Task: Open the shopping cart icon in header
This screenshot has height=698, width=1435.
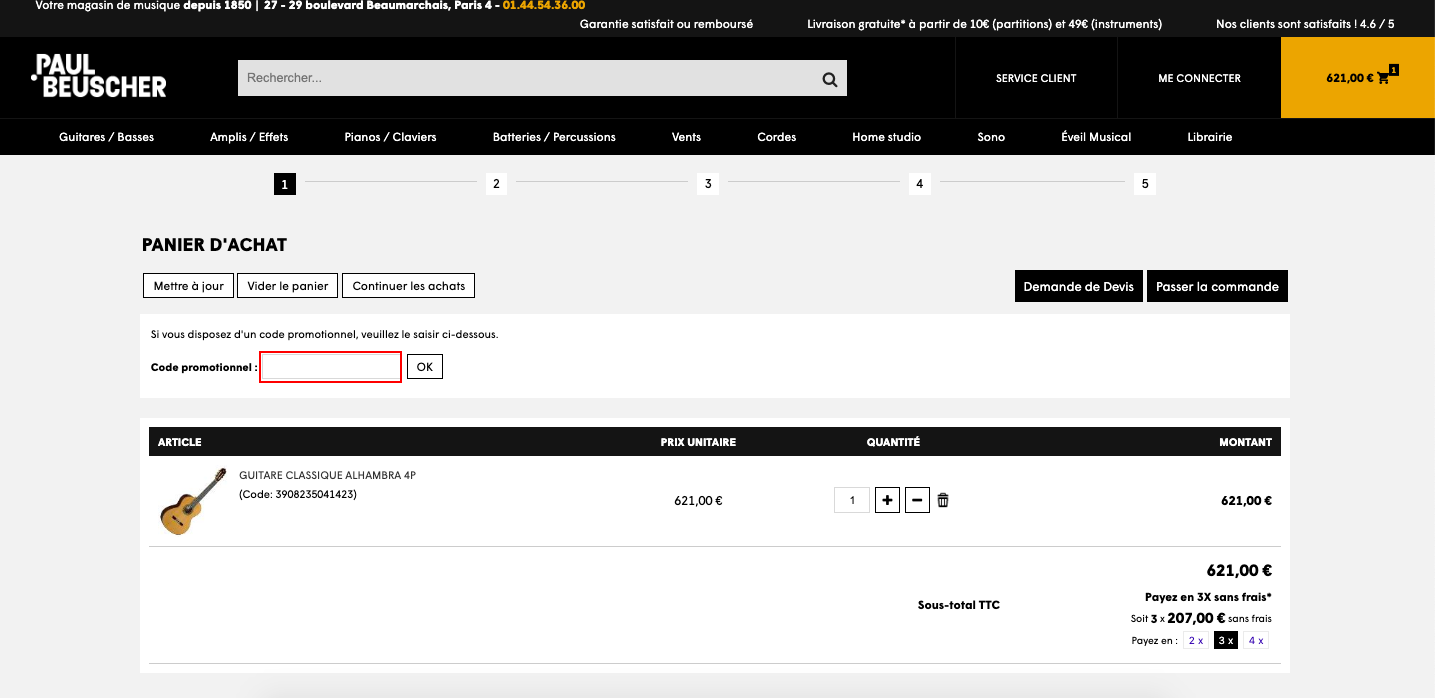Action: [x=1383, y=78]
